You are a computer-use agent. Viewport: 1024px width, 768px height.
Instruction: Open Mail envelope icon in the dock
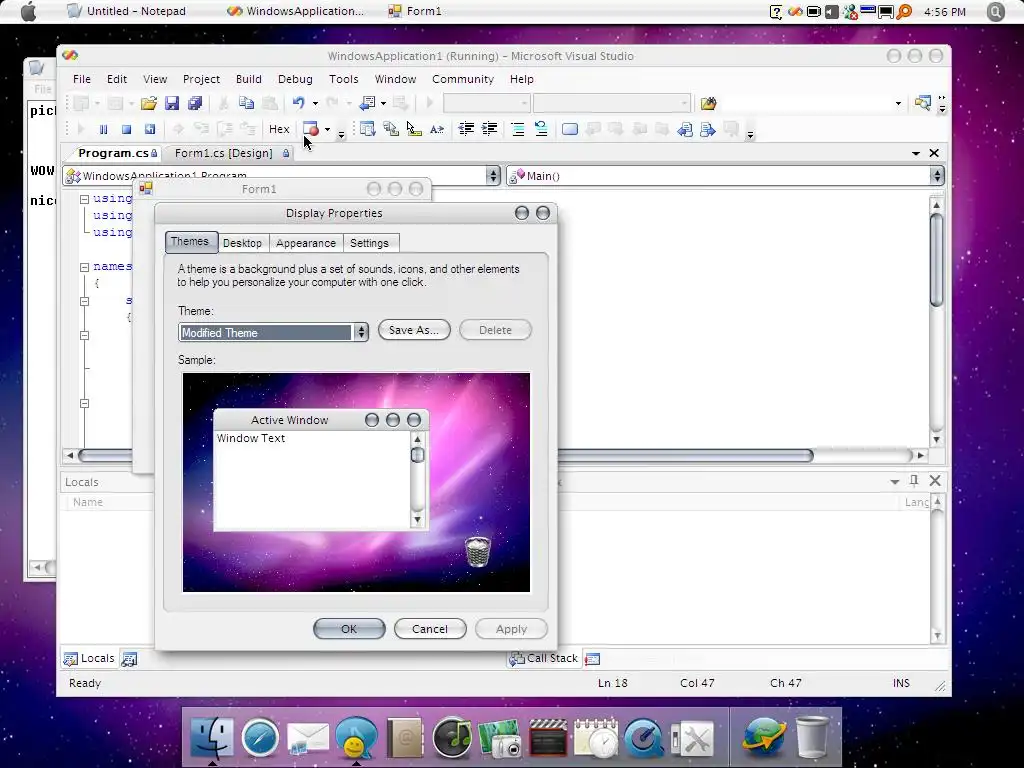[x=308, y=739]
